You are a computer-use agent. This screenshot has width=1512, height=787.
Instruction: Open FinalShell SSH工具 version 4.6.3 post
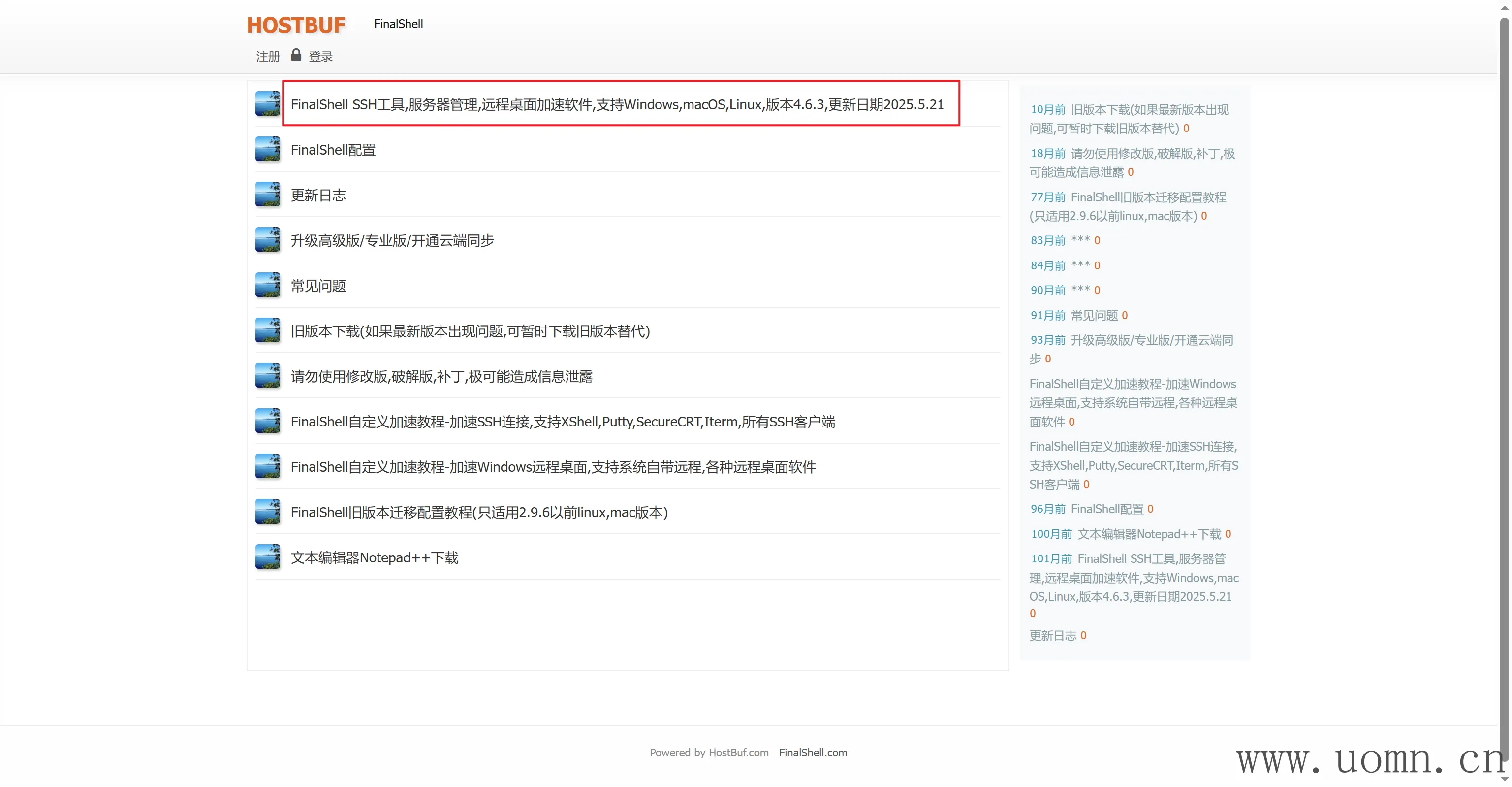pos(616,104)
